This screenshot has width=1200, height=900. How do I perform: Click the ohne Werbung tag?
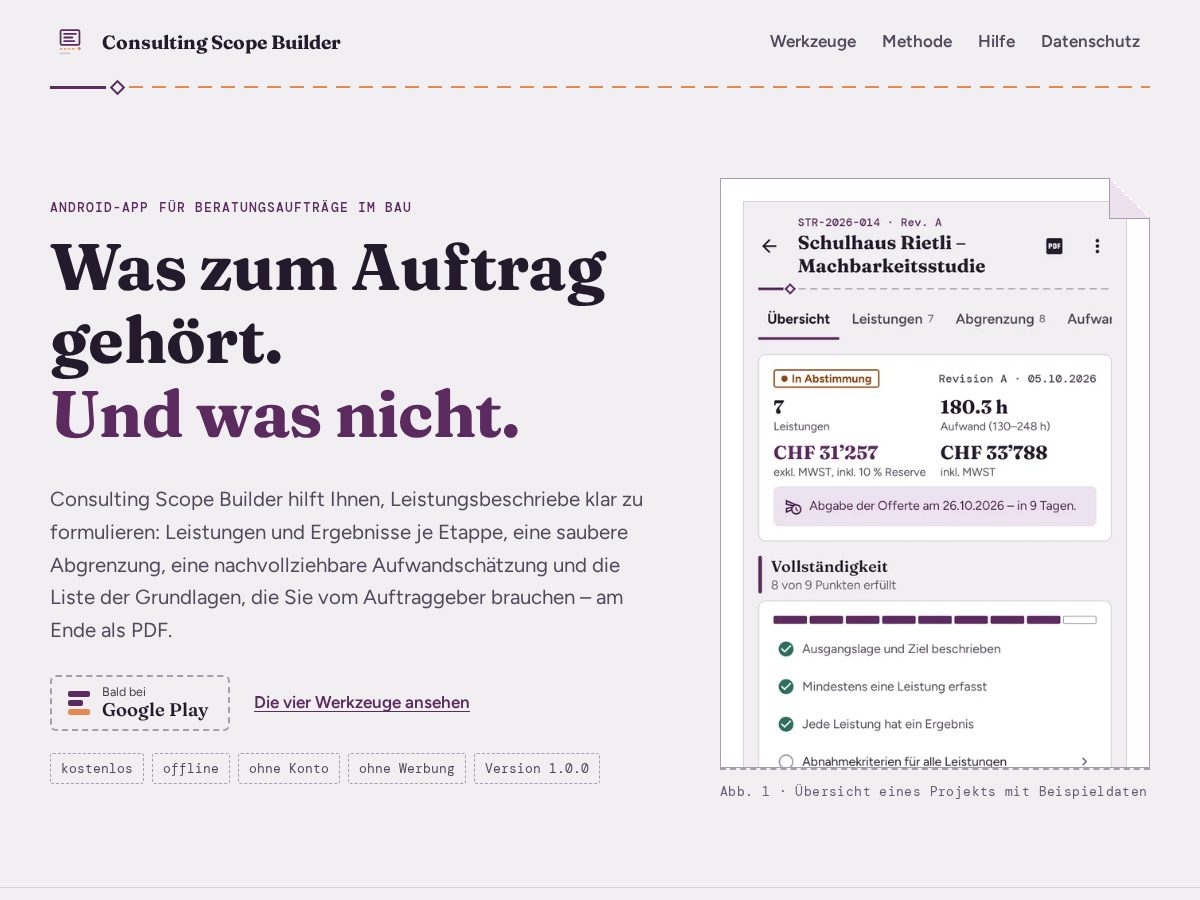(407, 768)
